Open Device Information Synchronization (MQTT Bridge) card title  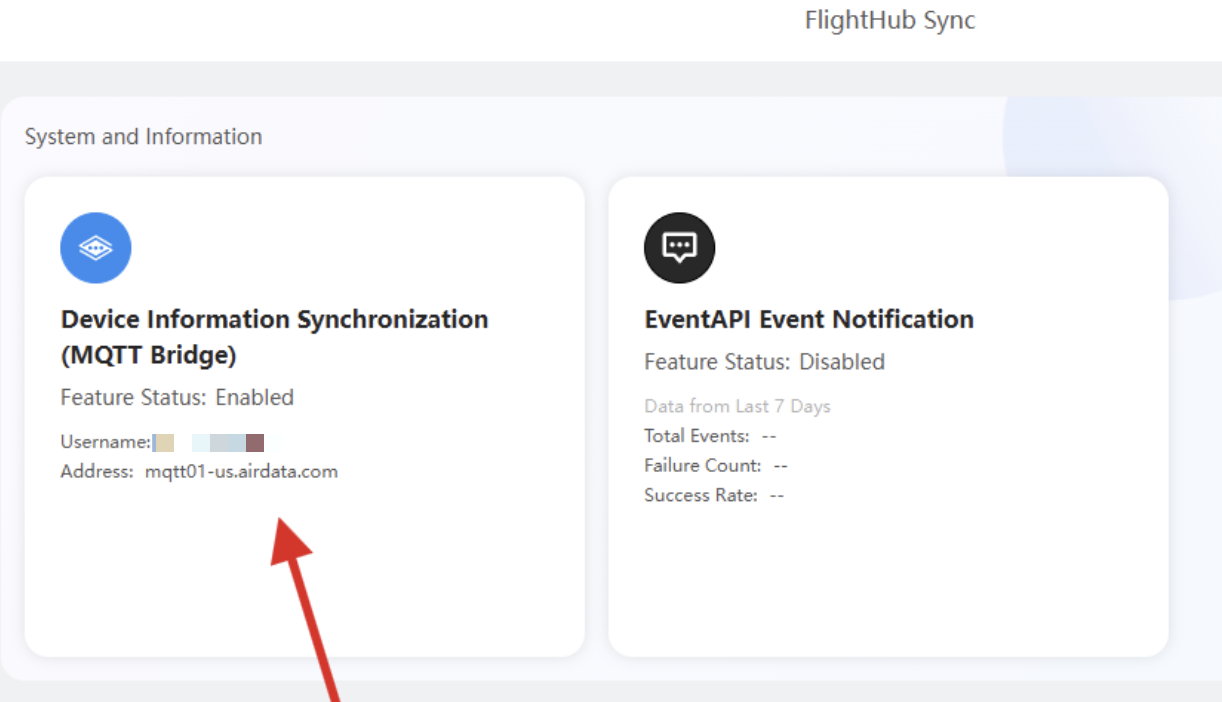[x=275, y=337]
